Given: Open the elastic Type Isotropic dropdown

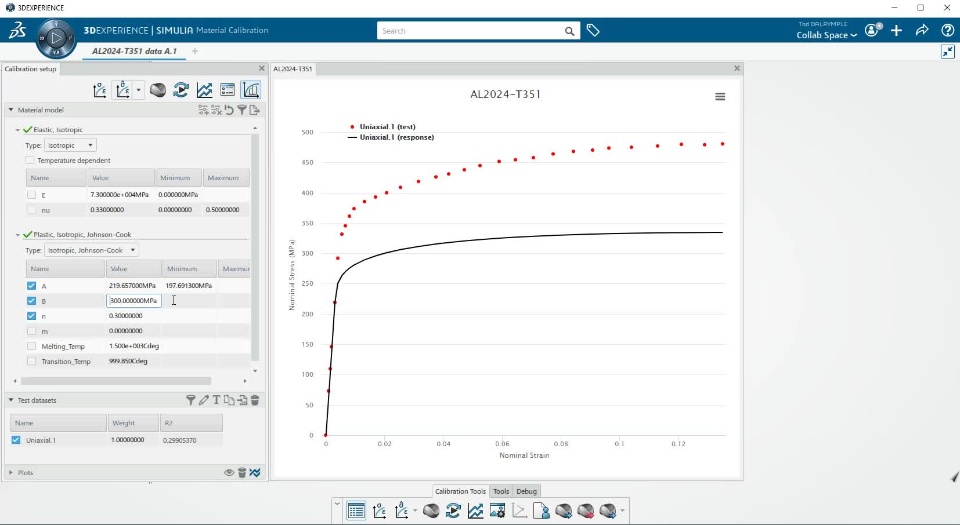Looking at the screenshot, I should click(x=70, y=145).
